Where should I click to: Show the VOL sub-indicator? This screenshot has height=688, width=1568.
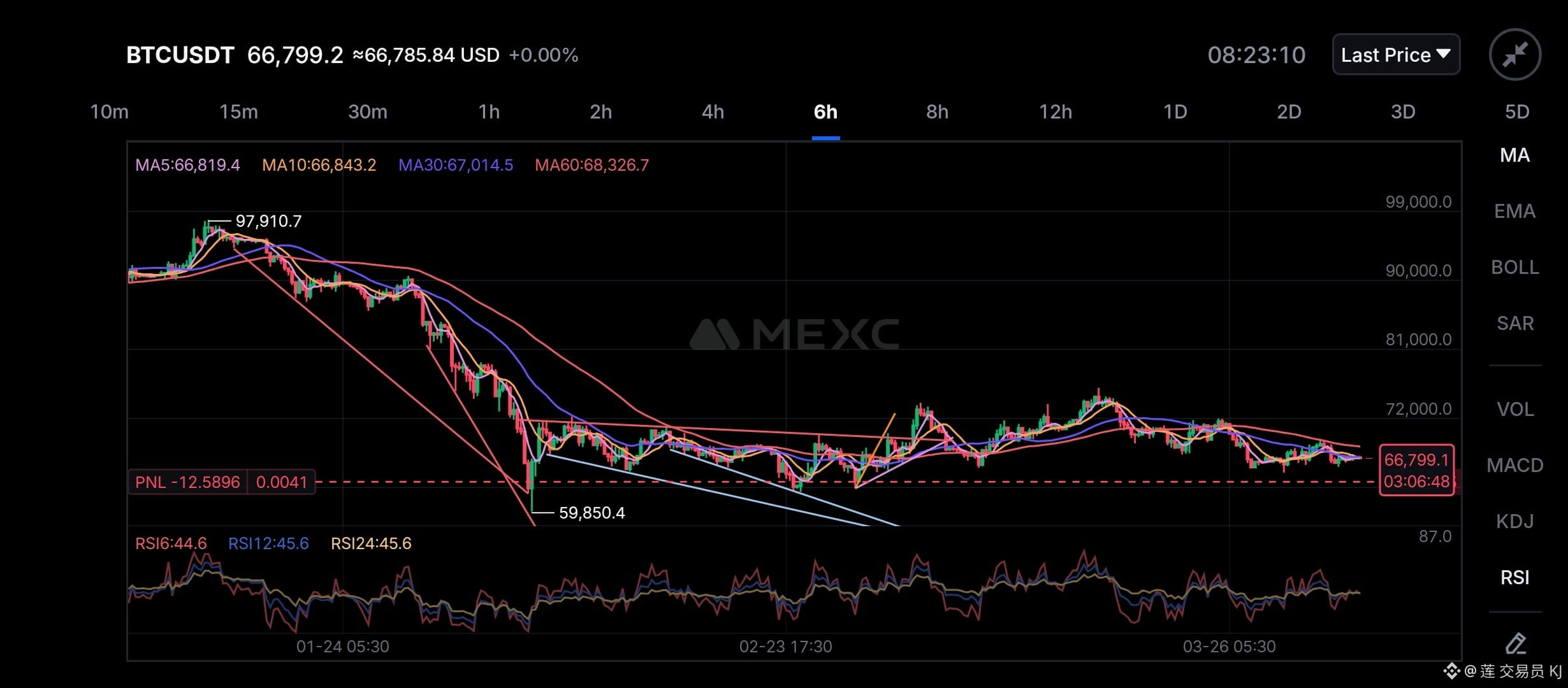click(1515, 409)
